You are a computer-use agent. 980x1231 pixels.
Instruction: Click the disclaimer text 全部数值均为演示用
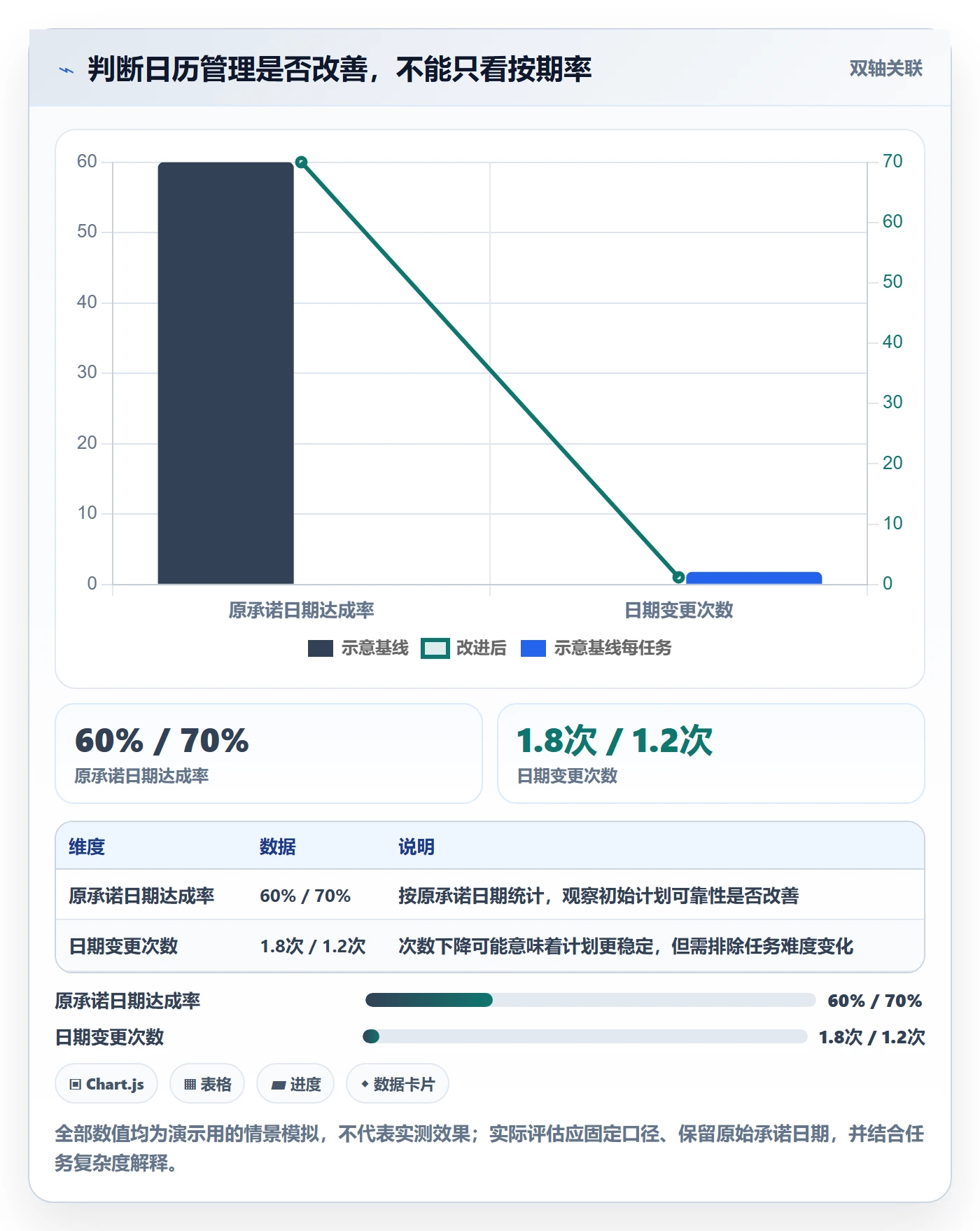point(489,1148)
